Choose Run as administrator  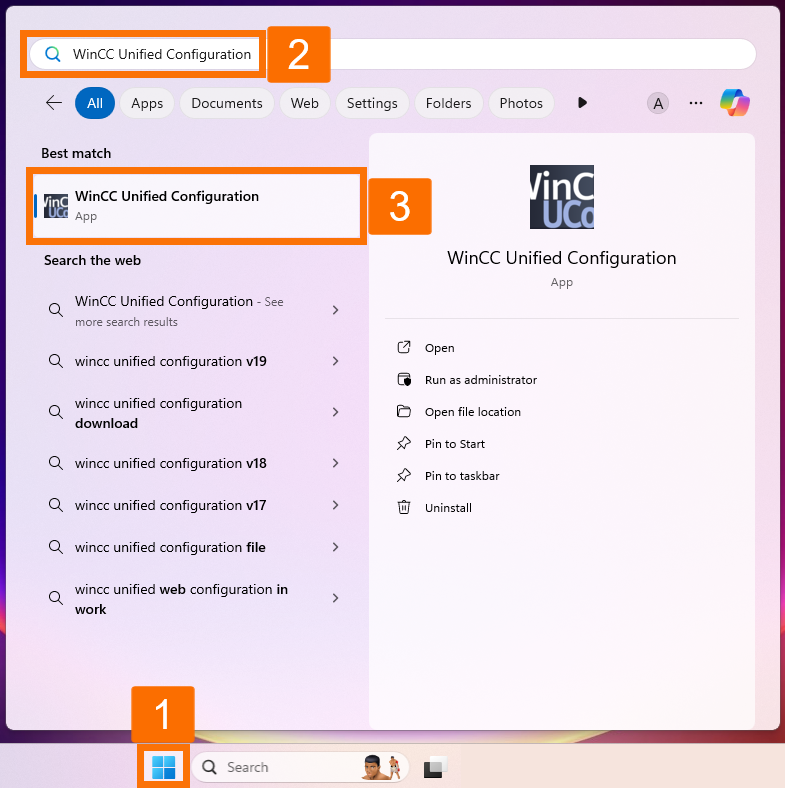[x=481, y=380]
